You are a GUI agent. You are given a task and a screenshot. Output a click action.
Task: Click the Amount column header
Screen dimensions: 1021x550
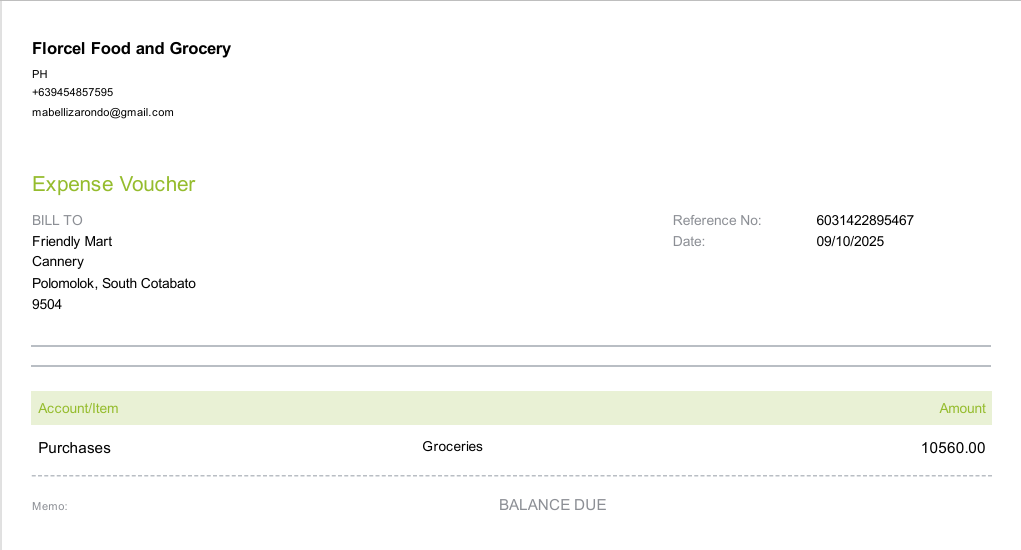(x=962, y=408)
